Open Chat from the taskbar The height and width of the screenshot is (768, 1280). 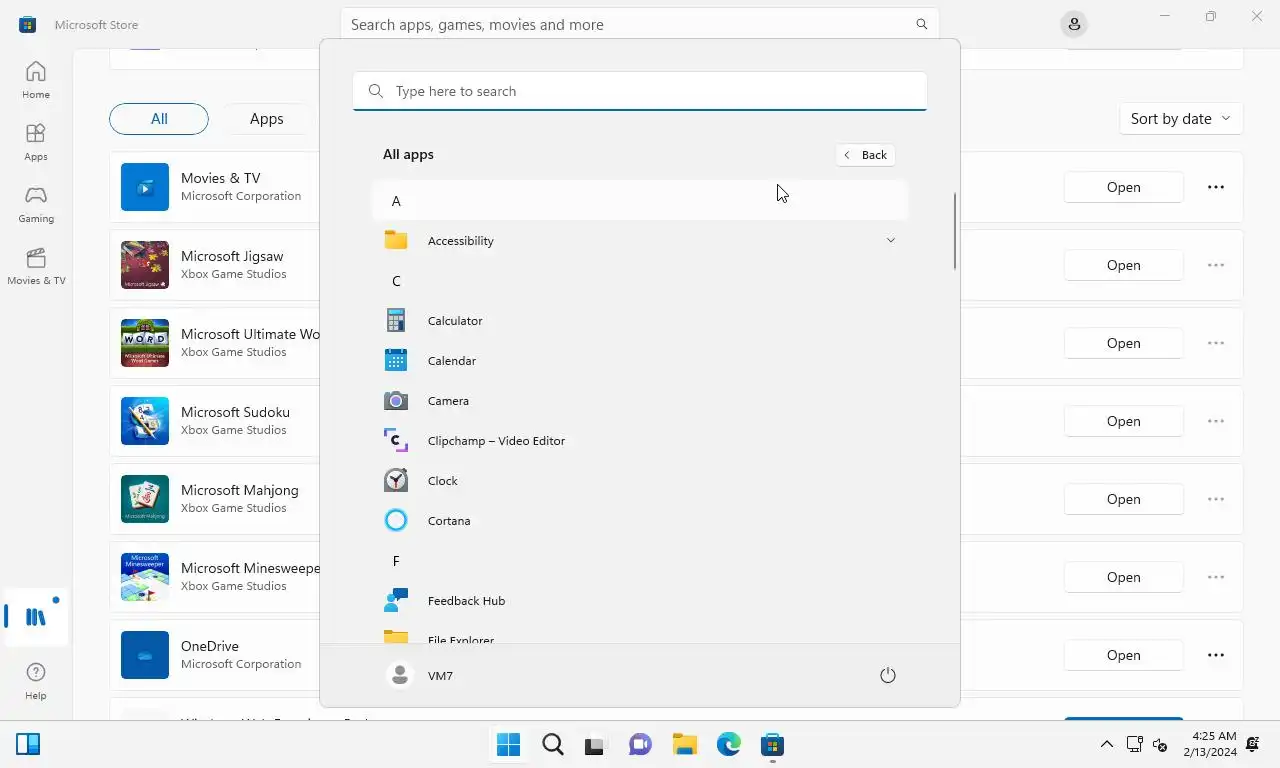640,744
